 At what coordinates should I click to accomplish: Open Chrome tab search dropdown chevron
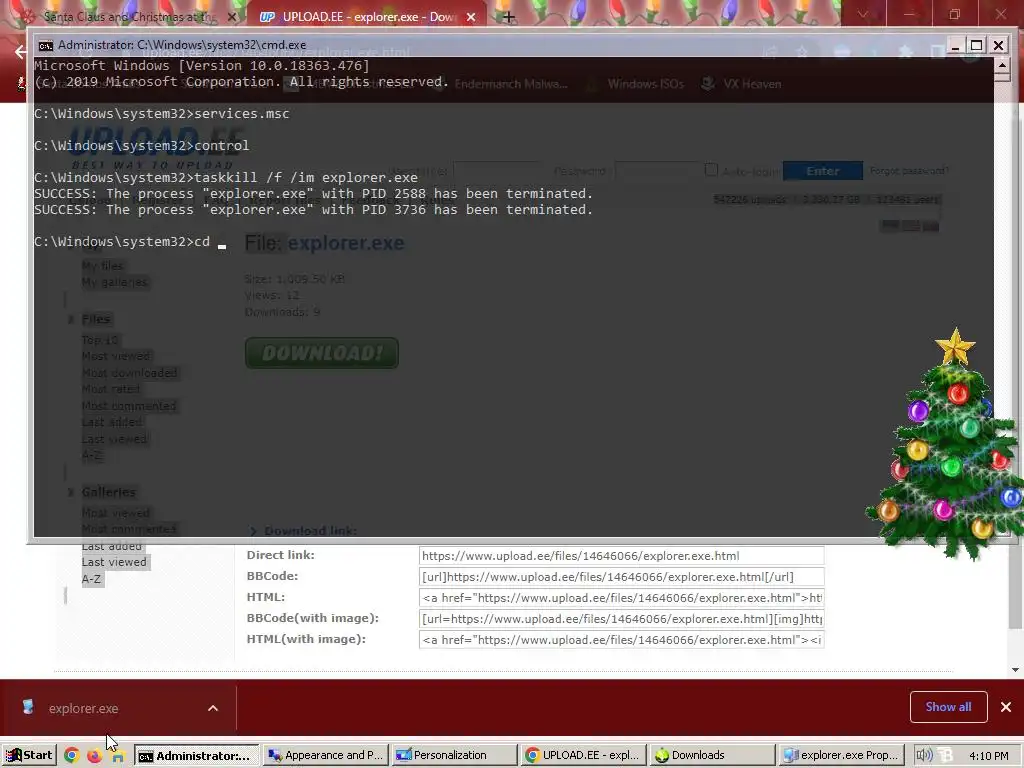click(863, 14)
